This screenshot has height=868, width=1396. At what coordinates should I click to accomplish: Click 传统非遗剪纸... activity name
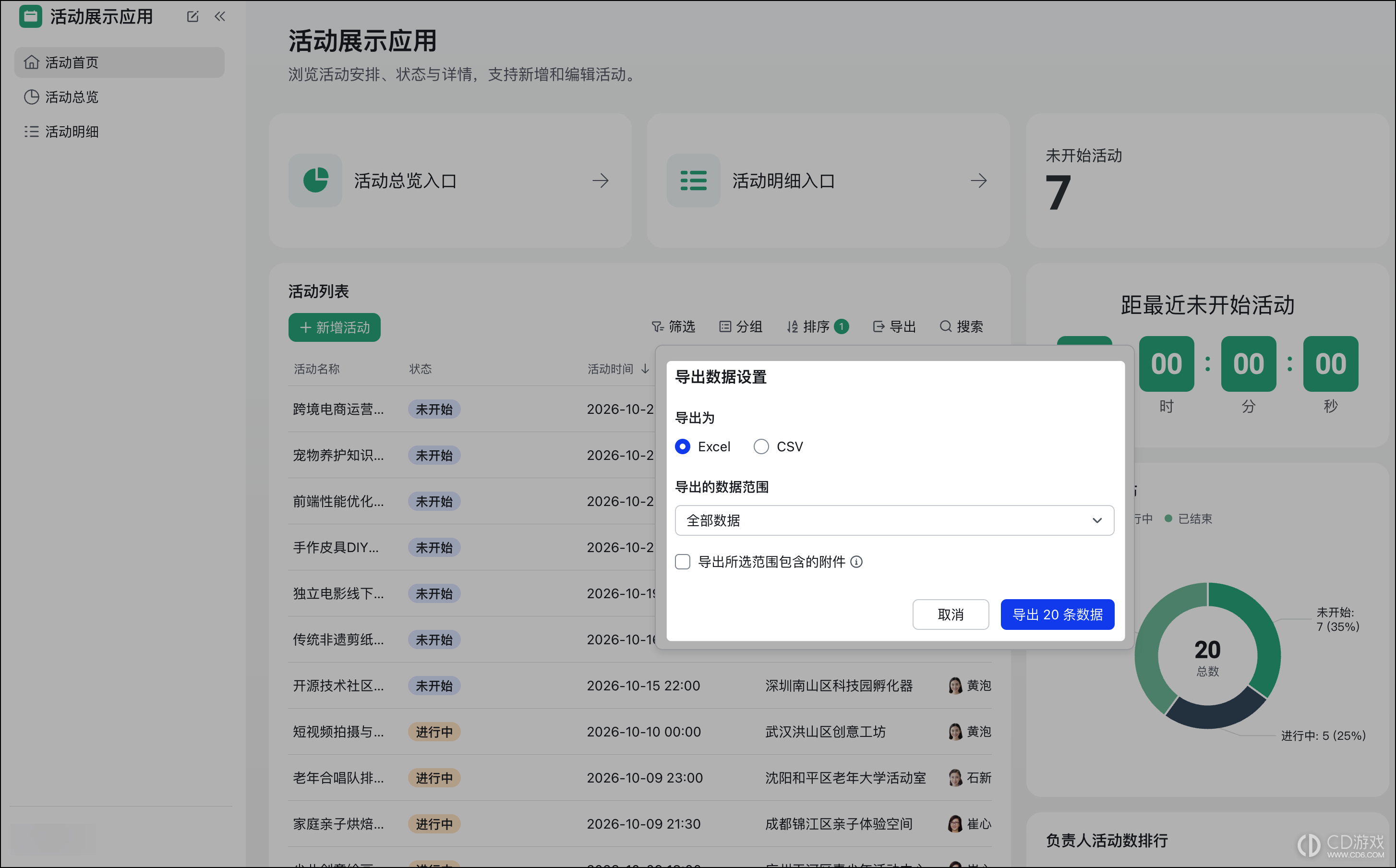[338, 639]
